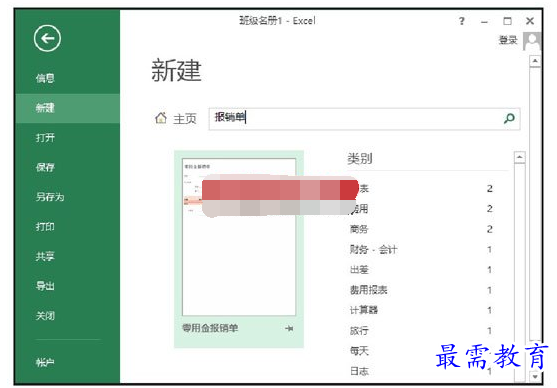Image resolution: width=557 pixels, height=388 pixels.
Task: Filter by 出差 category
Action: 359,270
